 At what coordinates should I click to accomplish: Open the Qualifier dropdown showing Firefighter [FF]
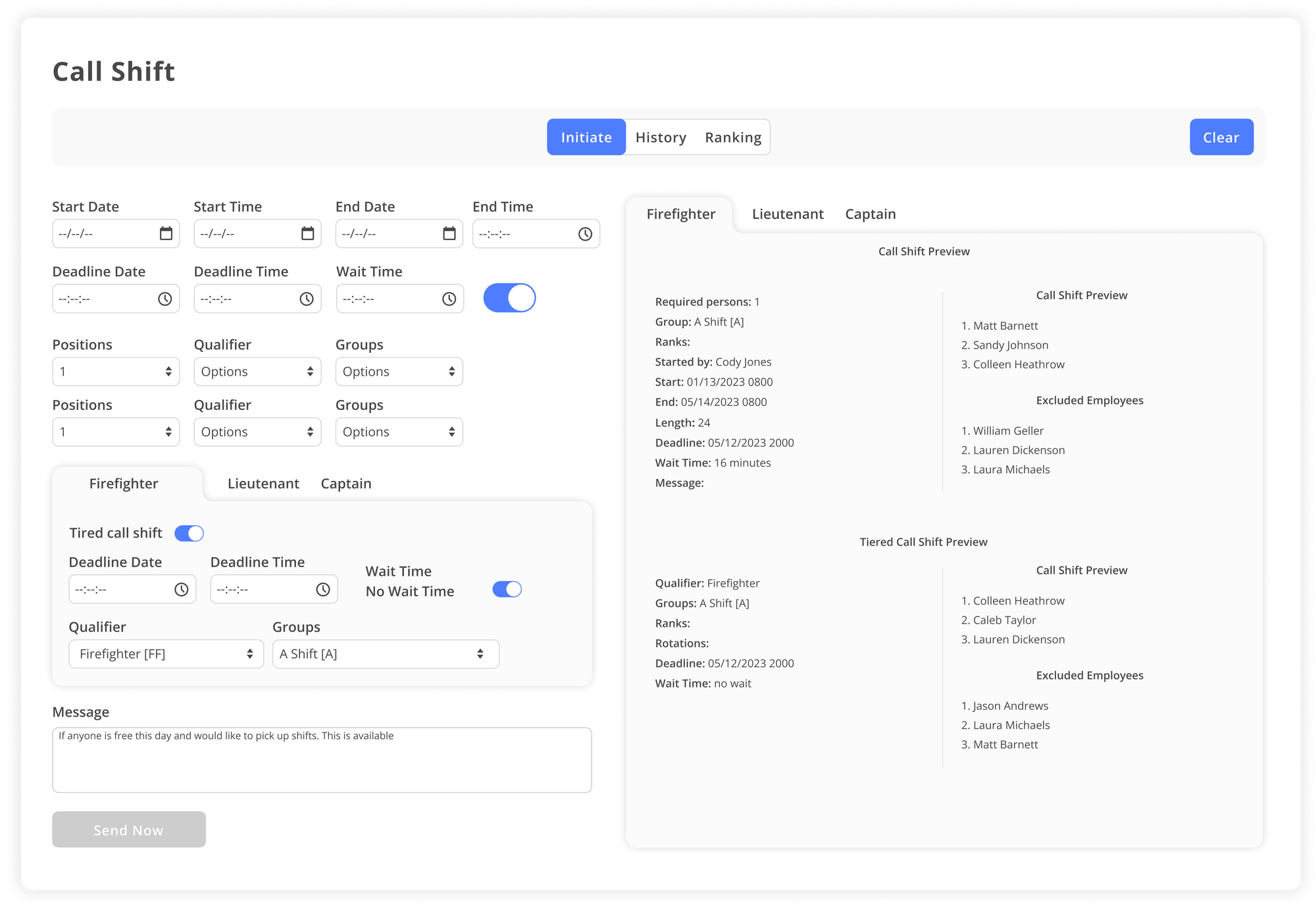pos(166,653)
